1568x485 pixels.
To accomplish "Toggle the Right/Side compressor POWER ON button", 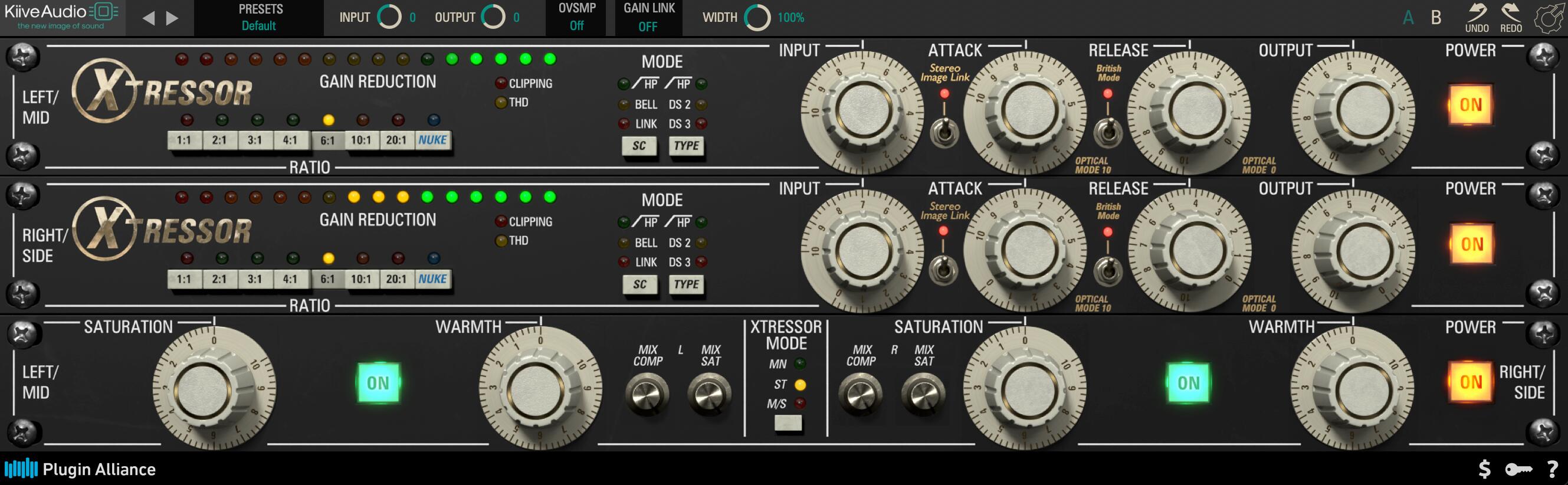I will [1472, 244].
